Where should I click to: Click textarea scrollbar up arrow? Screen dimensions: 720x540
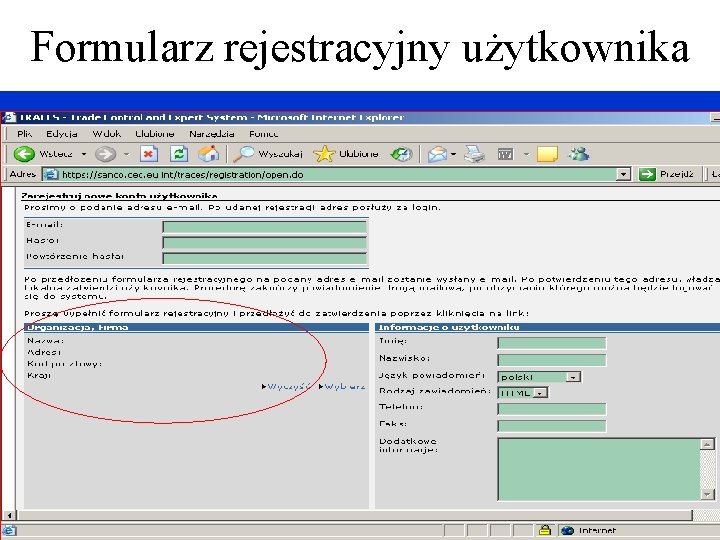(708, 444)
